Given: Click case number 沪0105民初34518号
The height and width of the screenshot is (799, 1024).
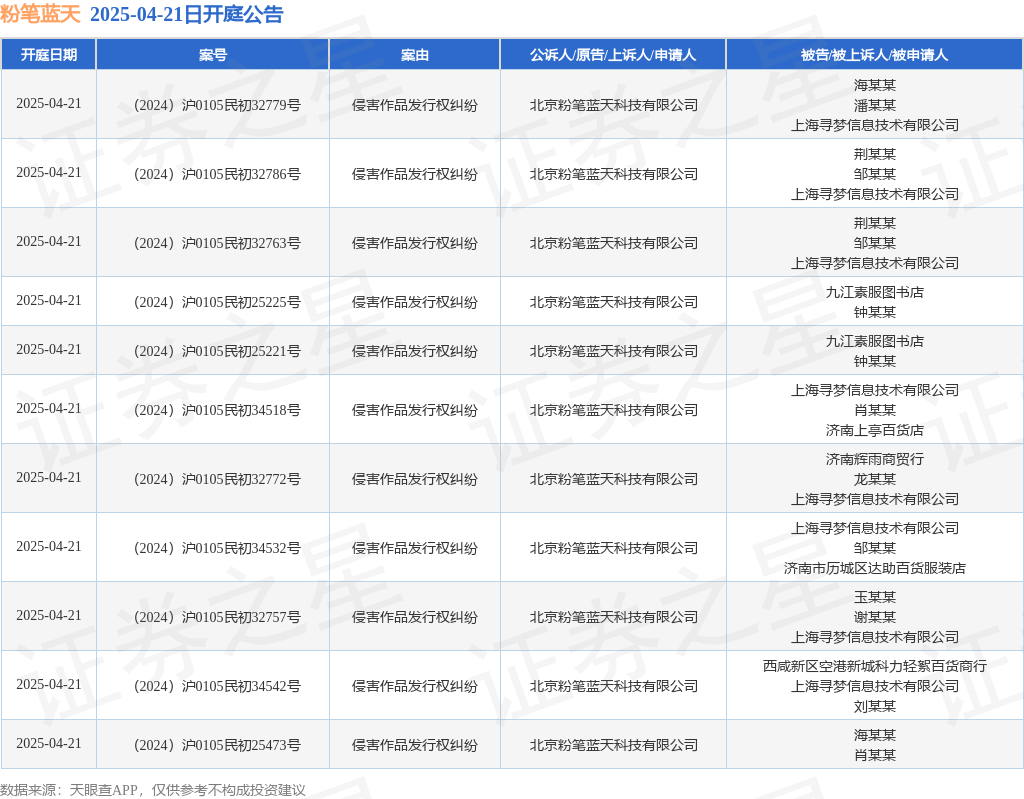Looking at the screenshot, I should tap(217, 410).
